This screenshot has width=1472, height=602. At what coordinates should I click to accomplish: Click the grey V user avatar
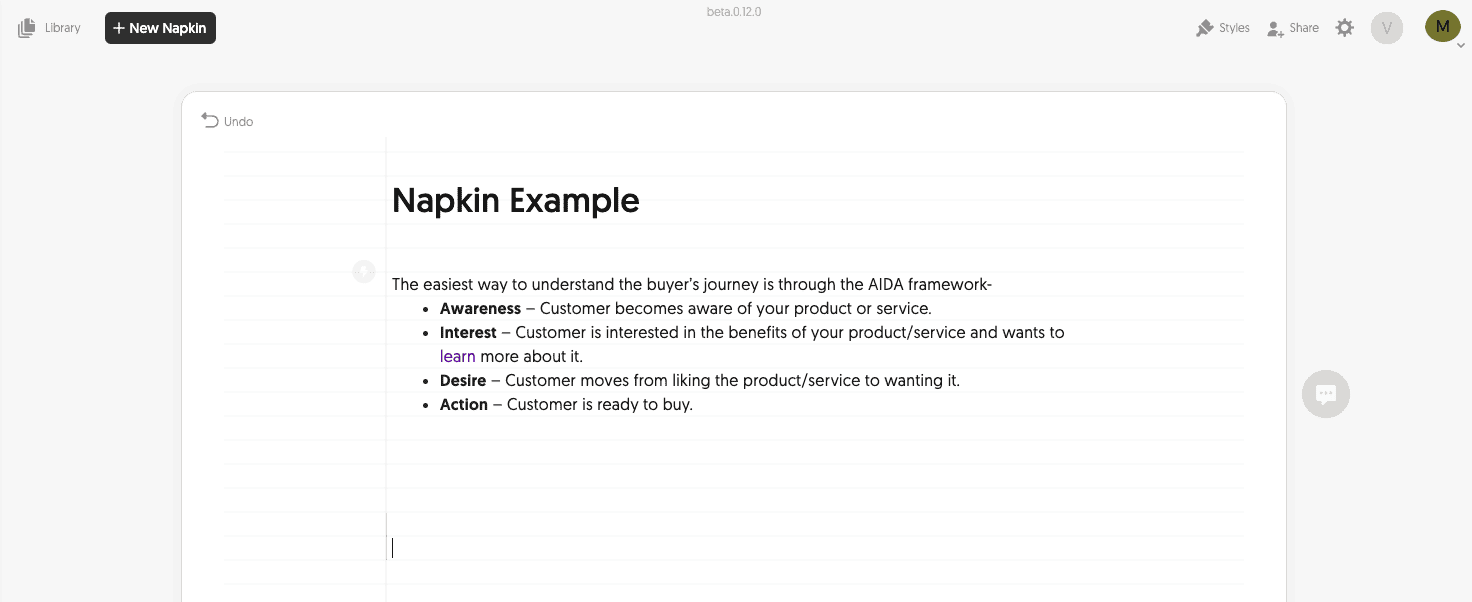click(1387, 28)
